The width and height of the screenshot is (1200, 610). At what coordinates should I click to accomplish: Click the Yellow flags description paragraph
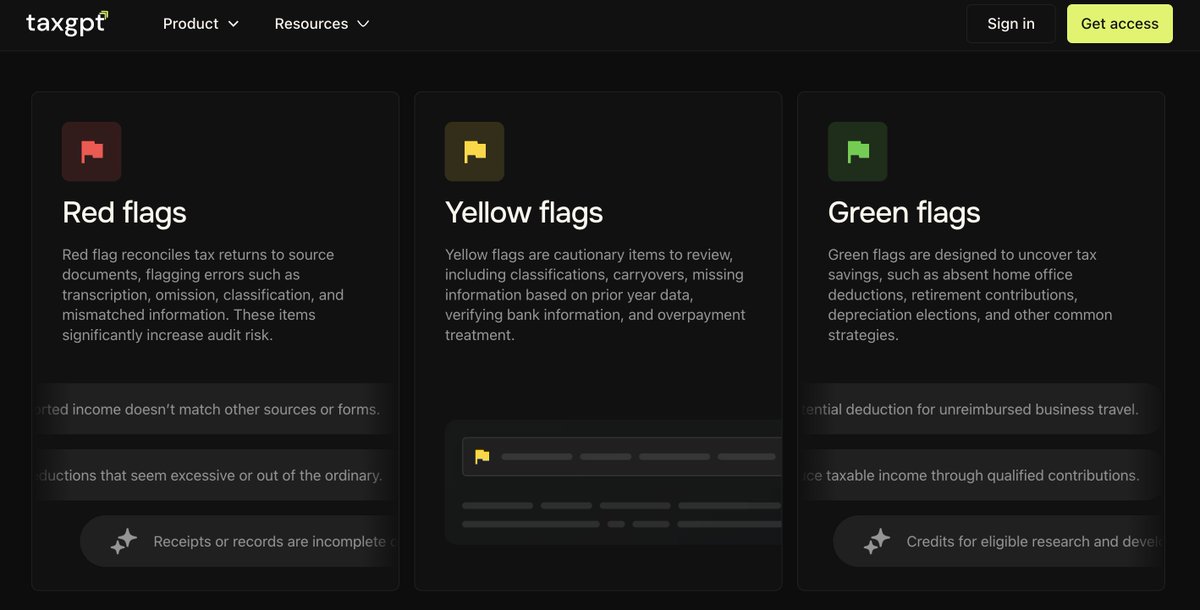(x=596, y=295)
